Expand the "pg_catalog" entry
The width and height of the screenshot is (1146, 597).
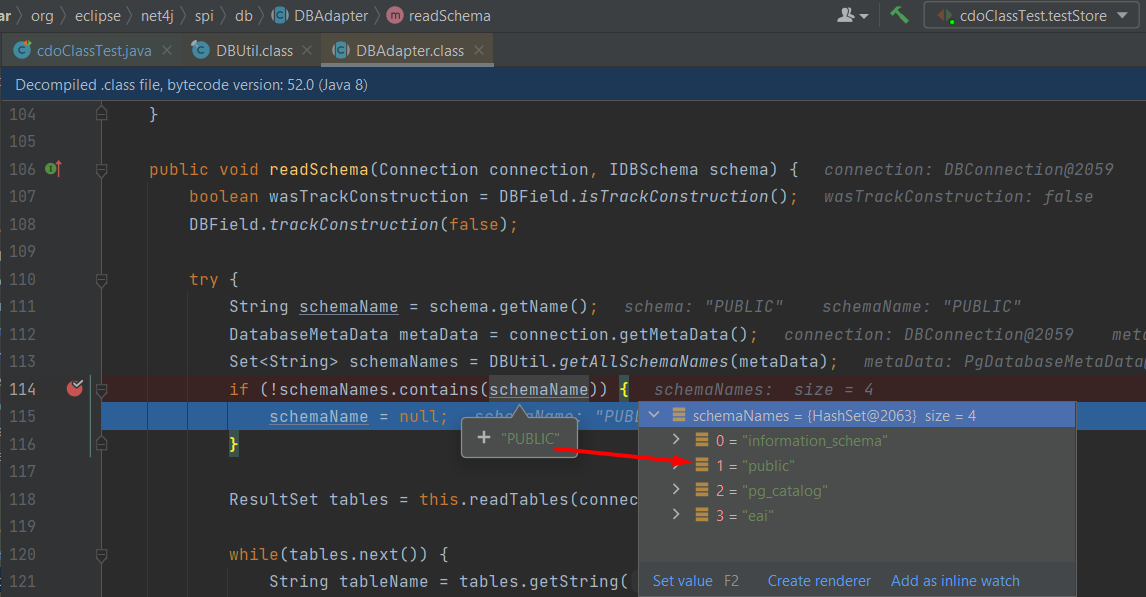(x=677, y=490)
